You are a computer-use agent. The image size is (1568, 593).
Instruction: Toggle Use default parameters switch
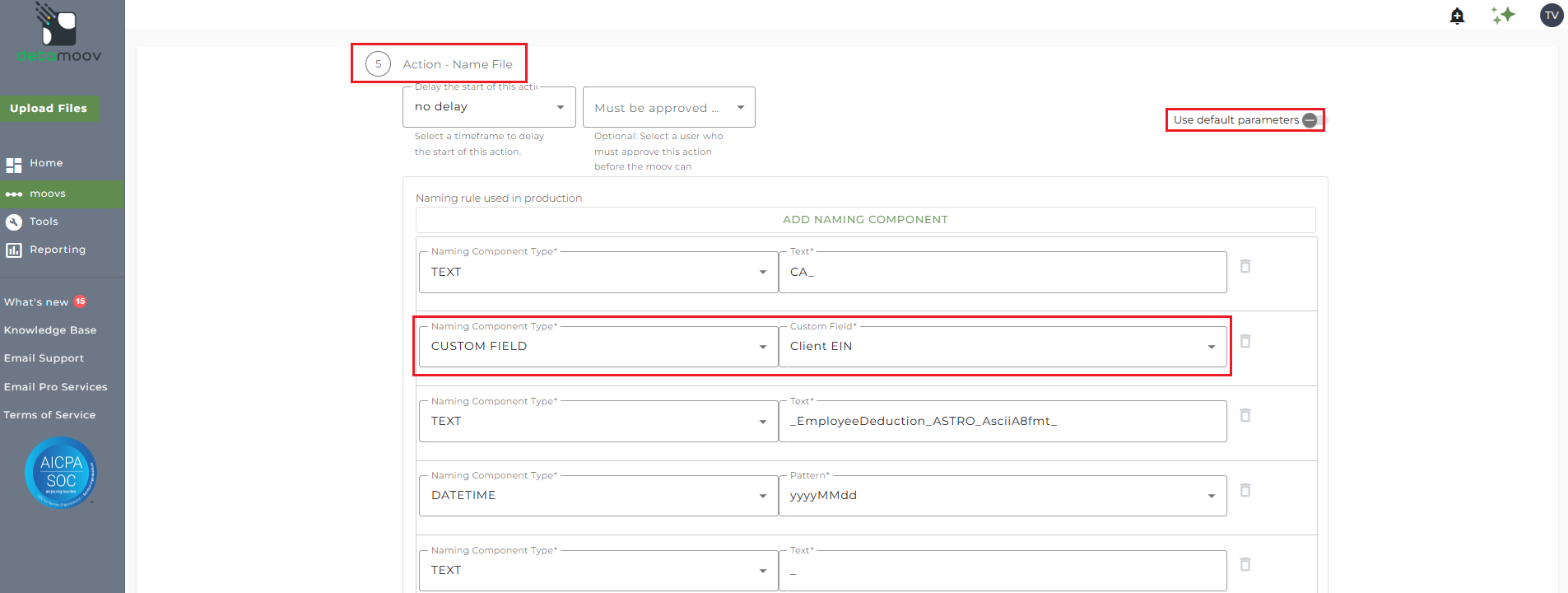(x=1311, y=120)
